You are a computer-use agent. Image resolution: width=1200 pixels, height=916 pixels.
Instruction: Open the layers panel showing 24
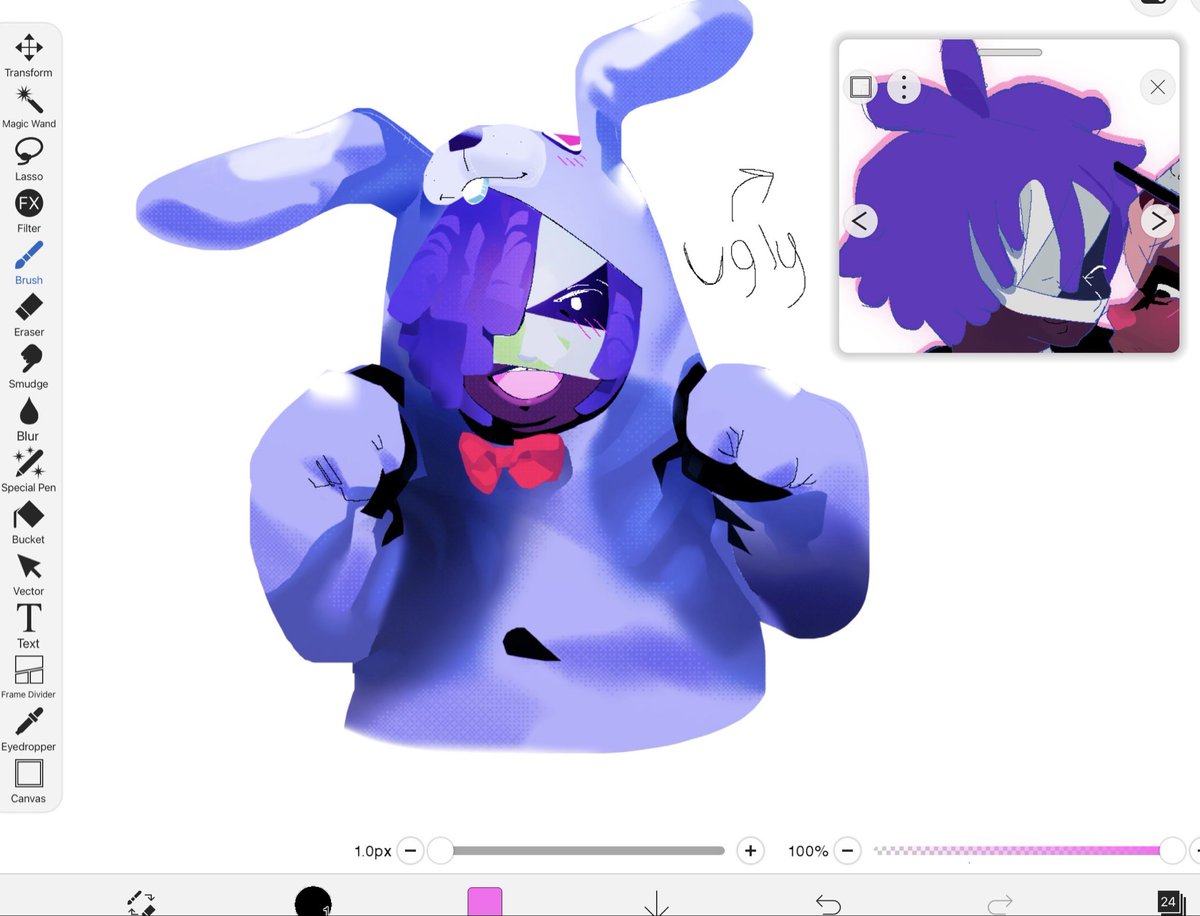click(1169, 902)
